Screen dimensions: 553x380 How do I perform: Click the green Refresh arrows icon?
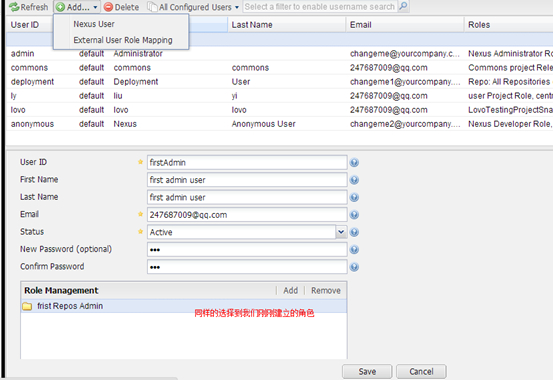point(14,7)
